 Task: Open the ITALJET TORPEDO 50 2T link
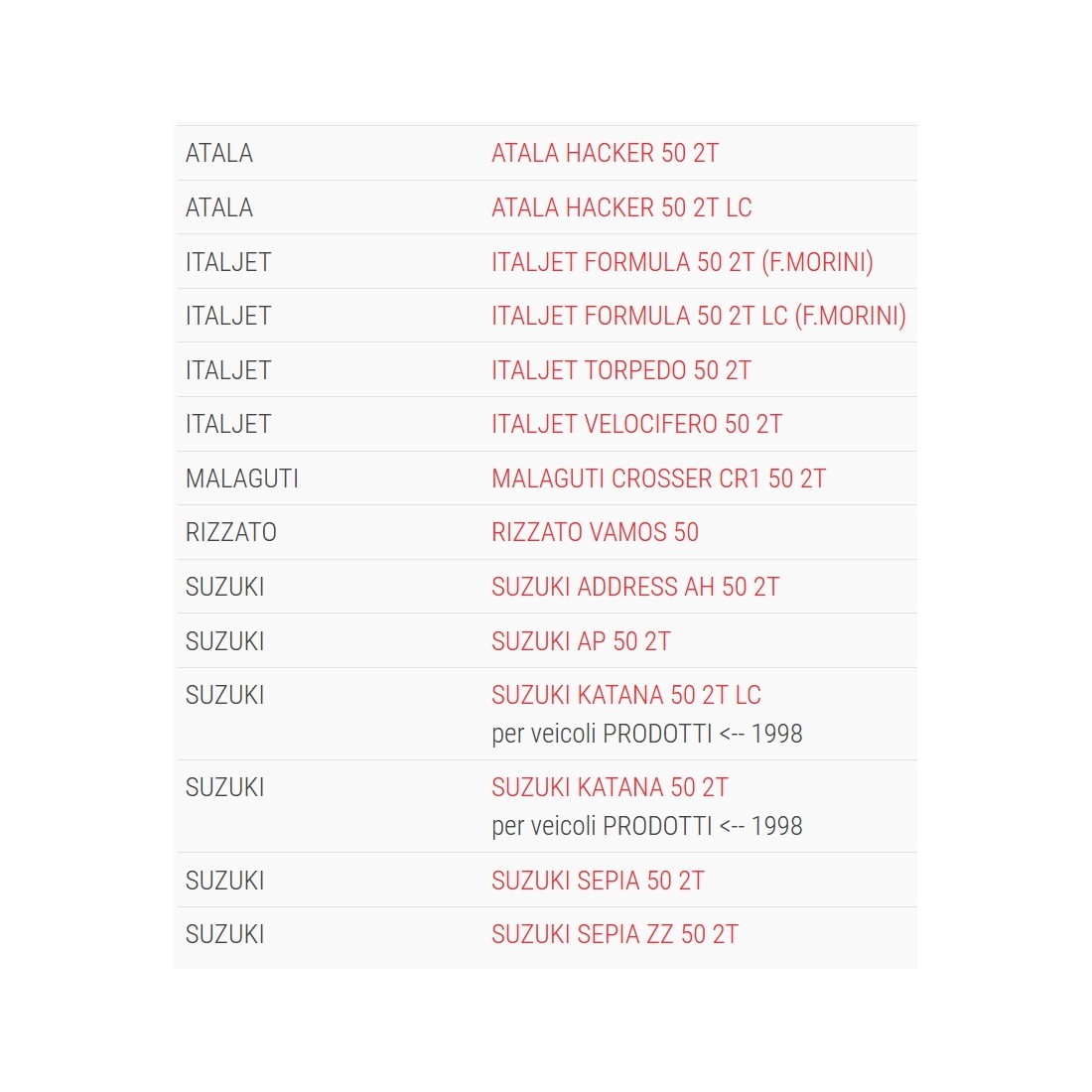click(620, 370)
